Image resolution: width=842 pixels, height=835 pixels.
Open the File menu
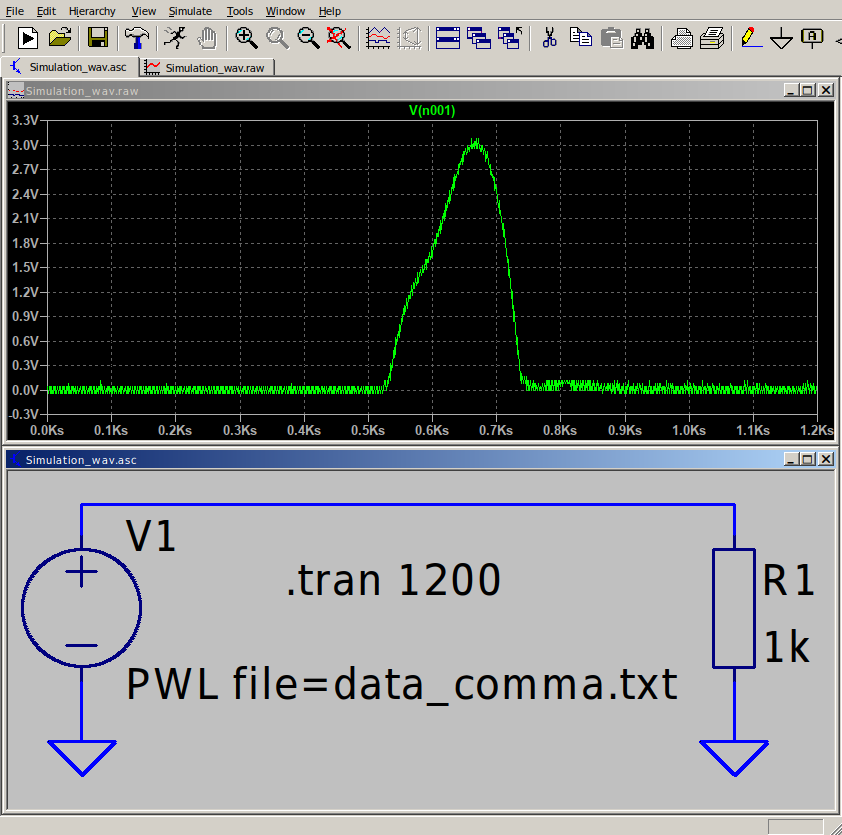[x=15, y=11]
